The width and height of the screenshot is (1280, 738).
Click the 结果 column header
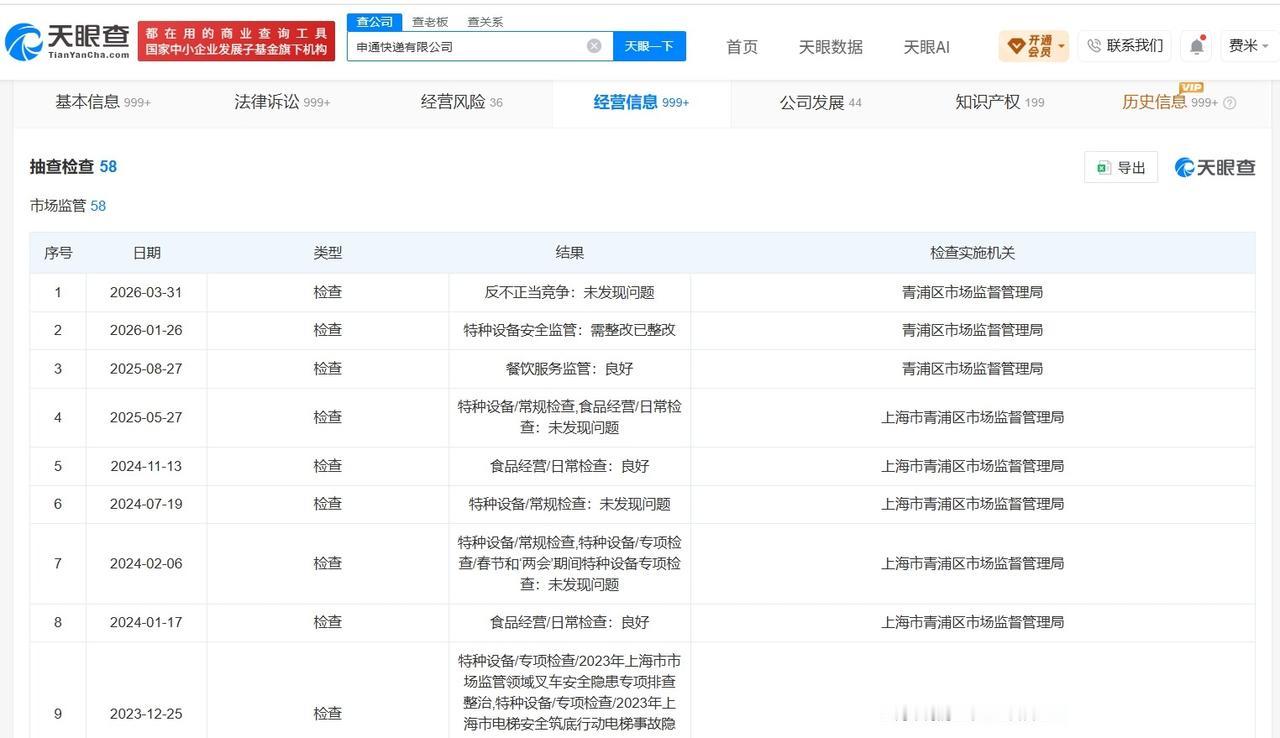(569, 253)
